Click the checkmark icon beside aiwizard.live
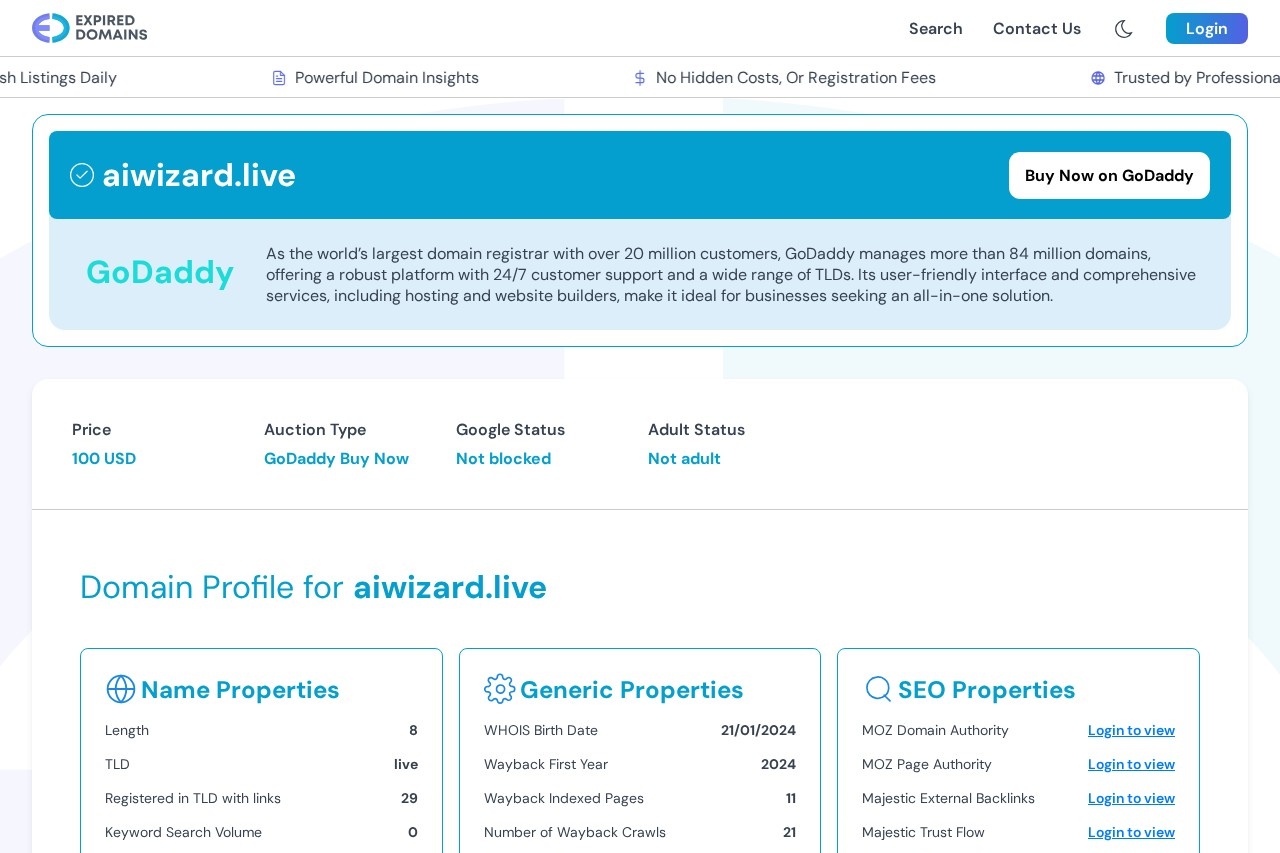The width and height of the screenshot is (1280, 853). coord(82,174)
